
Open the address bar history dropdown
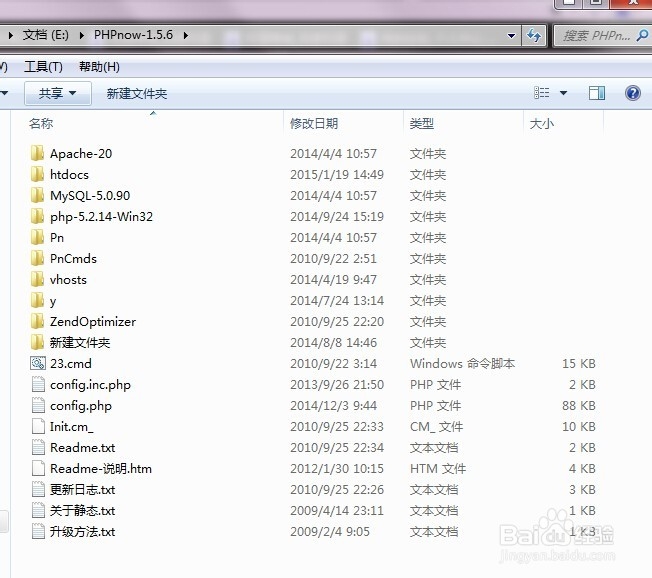coord(511,36)
